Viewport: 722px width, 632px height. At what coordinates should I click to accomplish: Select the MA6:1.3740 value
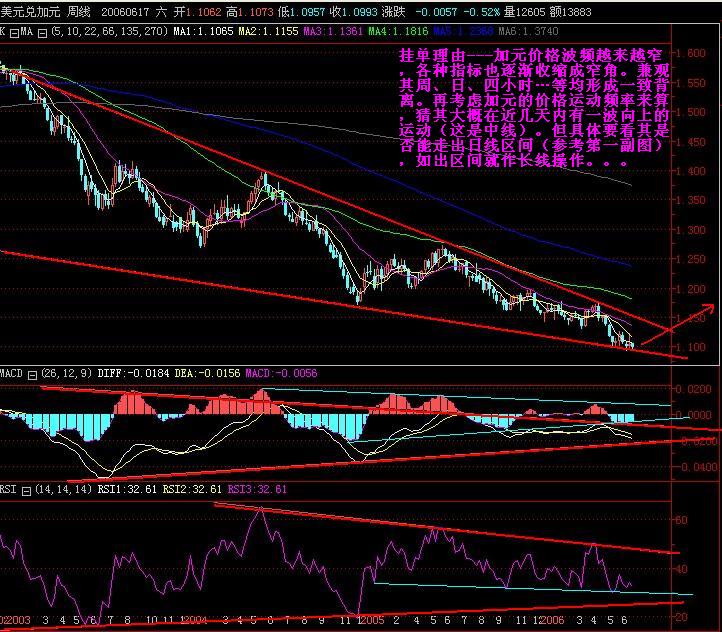pos(528,32)
